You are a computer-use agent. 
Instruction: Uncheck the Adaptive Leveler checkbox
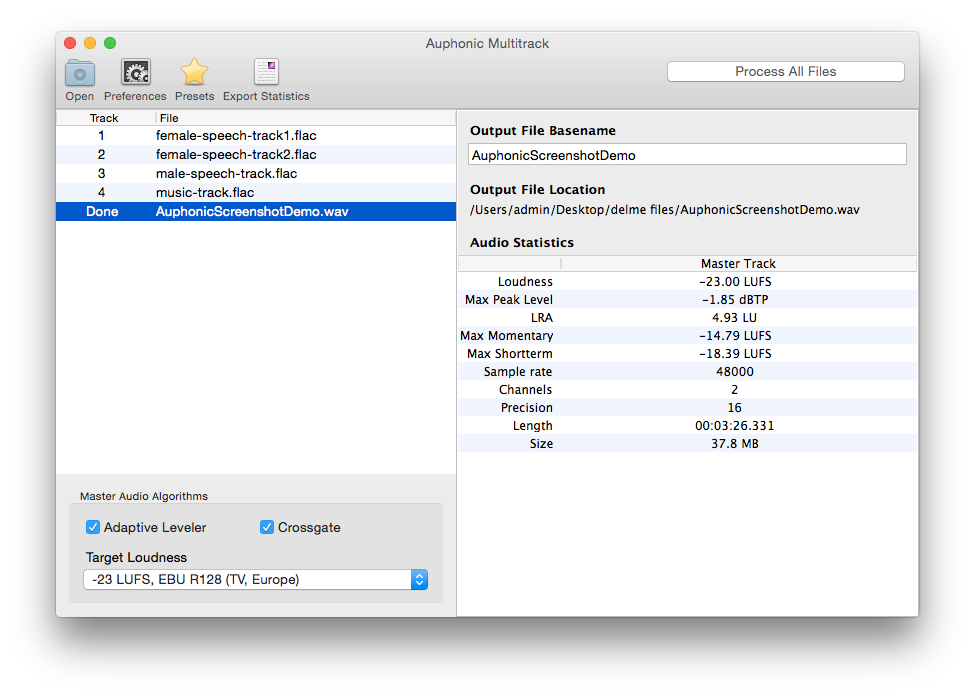coord(93,527)
